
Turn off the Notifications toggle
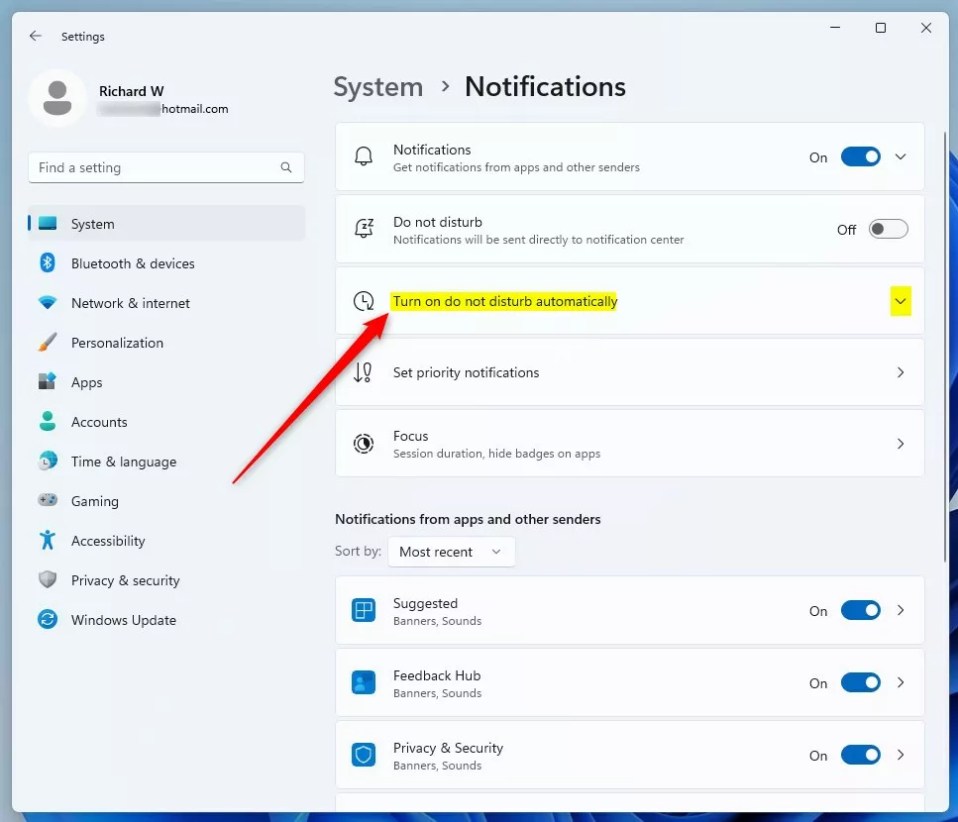coord(860,157)
